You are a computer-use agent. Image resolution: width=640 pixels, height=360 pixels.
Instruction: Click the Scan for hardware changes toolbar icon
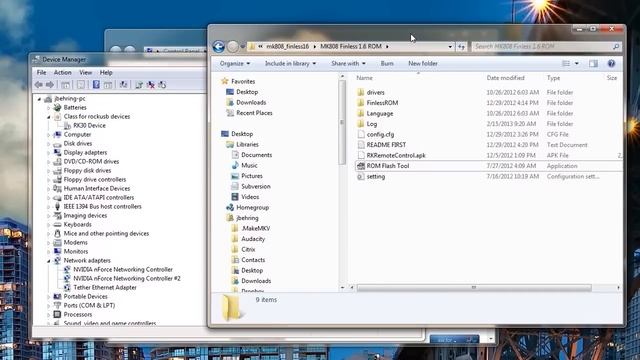tap(123, 85)
